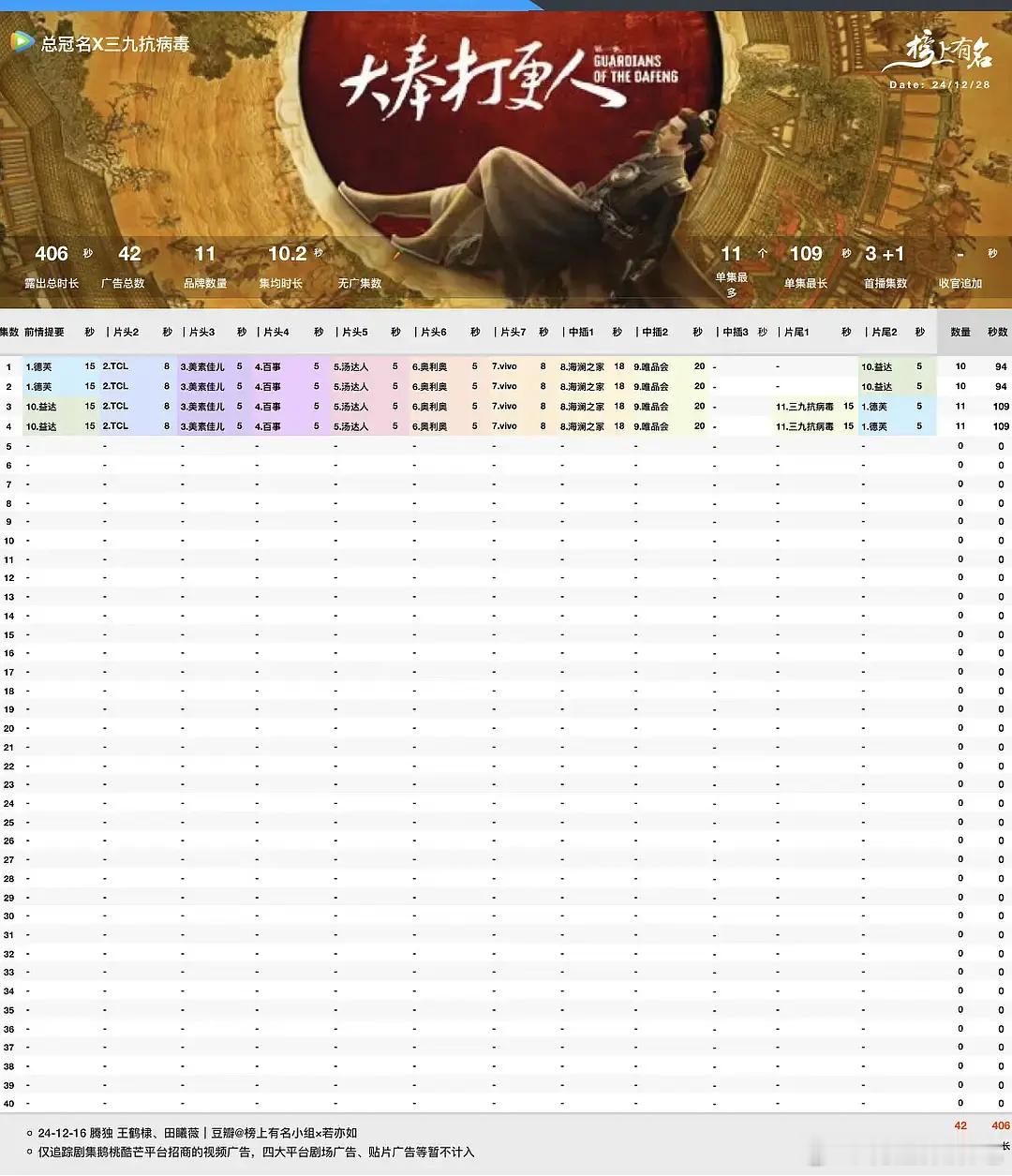Click the 3 +1 premiere episodes value
1012x1176 pixels.
point(885,254)
